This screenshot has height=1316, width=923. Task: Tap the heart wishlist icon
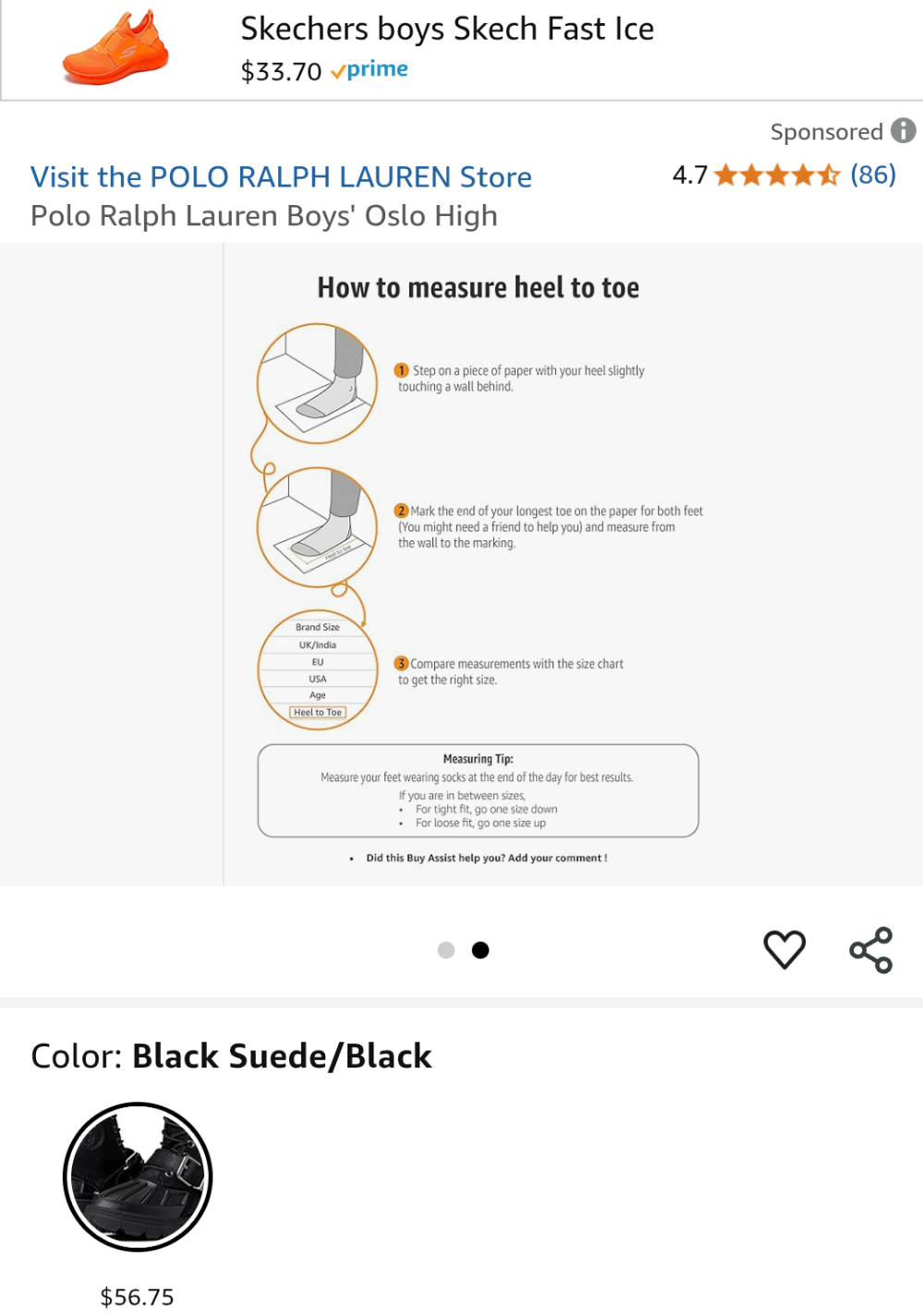tap(784, 949)
